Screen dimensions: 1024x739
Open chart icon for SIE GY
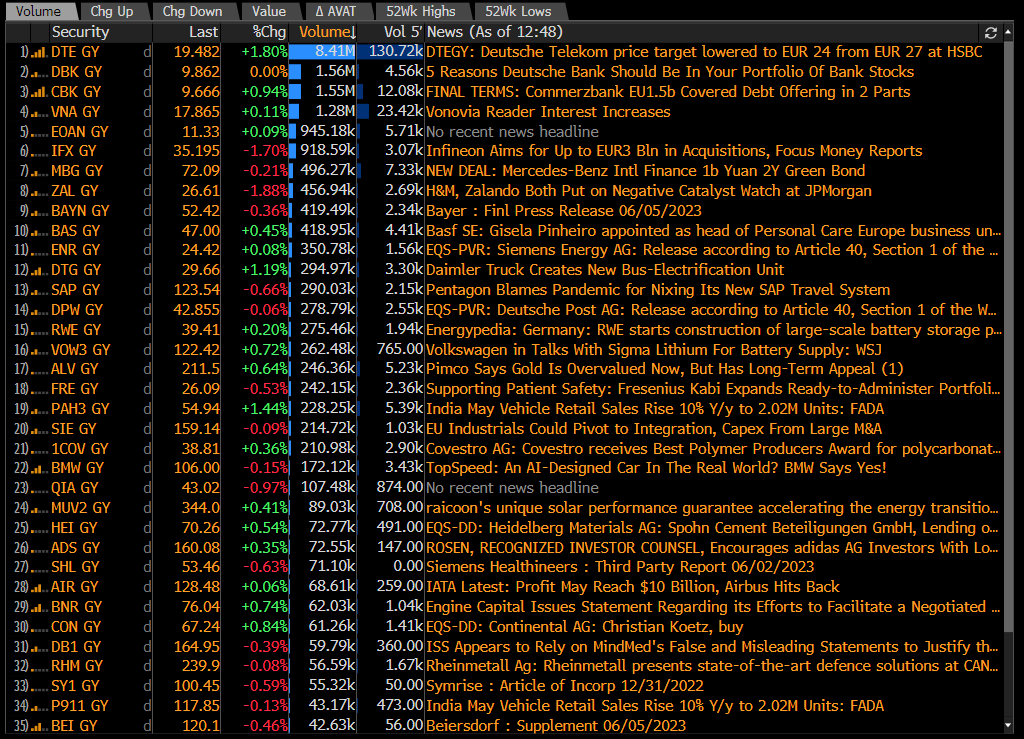39,429
